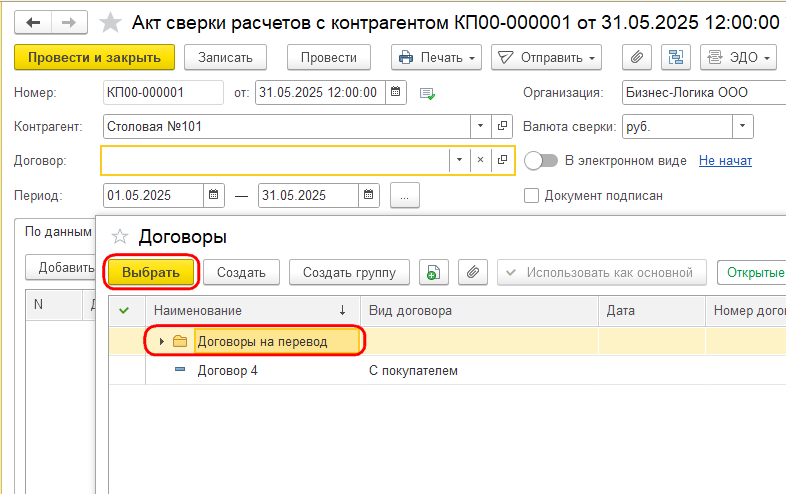Open the document structure icon next to paperclip
786x494 pixels.
coord(676,57)
